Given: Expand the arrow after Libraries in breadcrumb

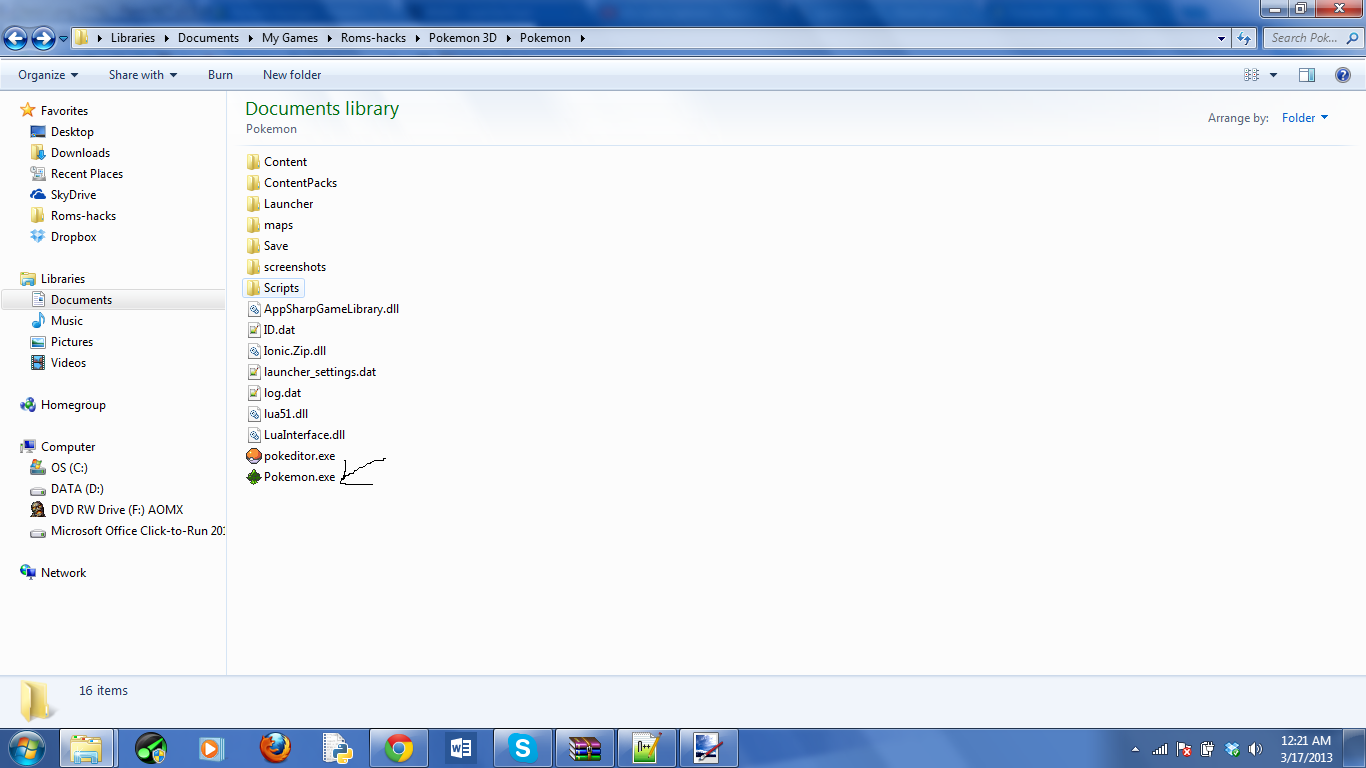Looking at the screenshot, I should [x=167, y=38].
